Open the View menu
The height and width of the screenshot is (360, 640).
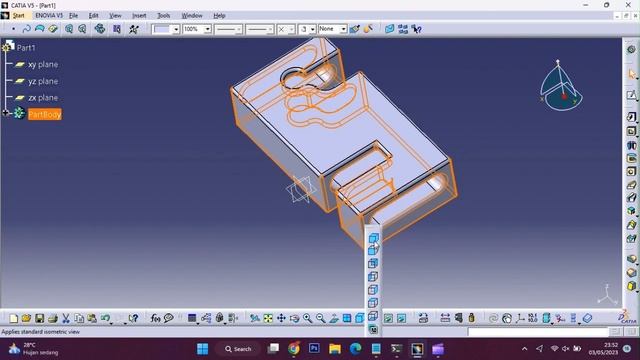click(x=115, y=16)
